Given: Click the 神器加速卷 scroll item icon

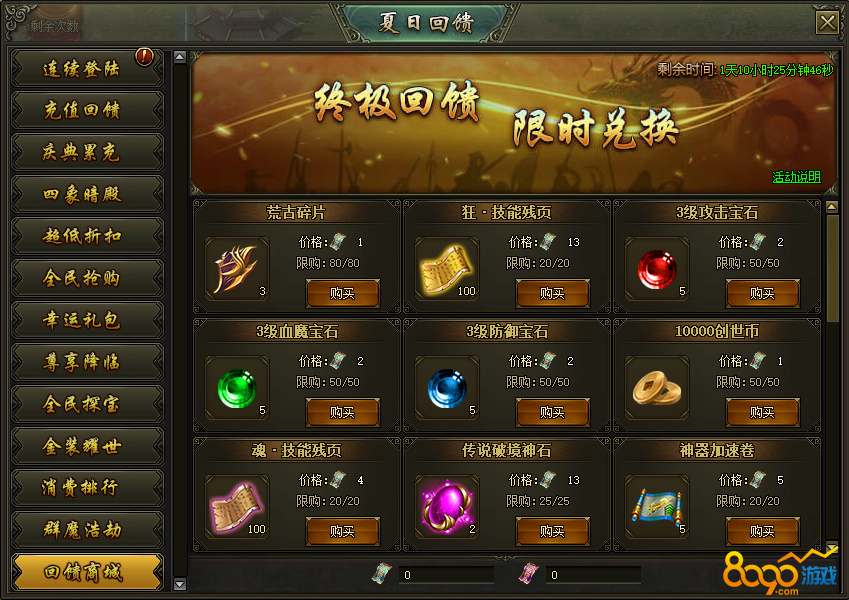Looking at the screenshot, I should click(657, 507).
